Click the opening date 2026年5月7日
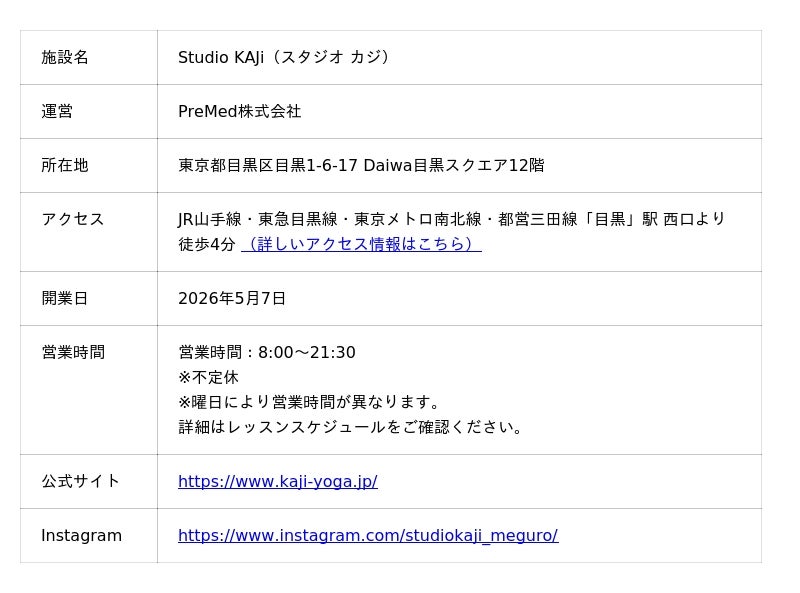Image resolution: width=800 pixels, height=593 pixels. coord(232,298)
